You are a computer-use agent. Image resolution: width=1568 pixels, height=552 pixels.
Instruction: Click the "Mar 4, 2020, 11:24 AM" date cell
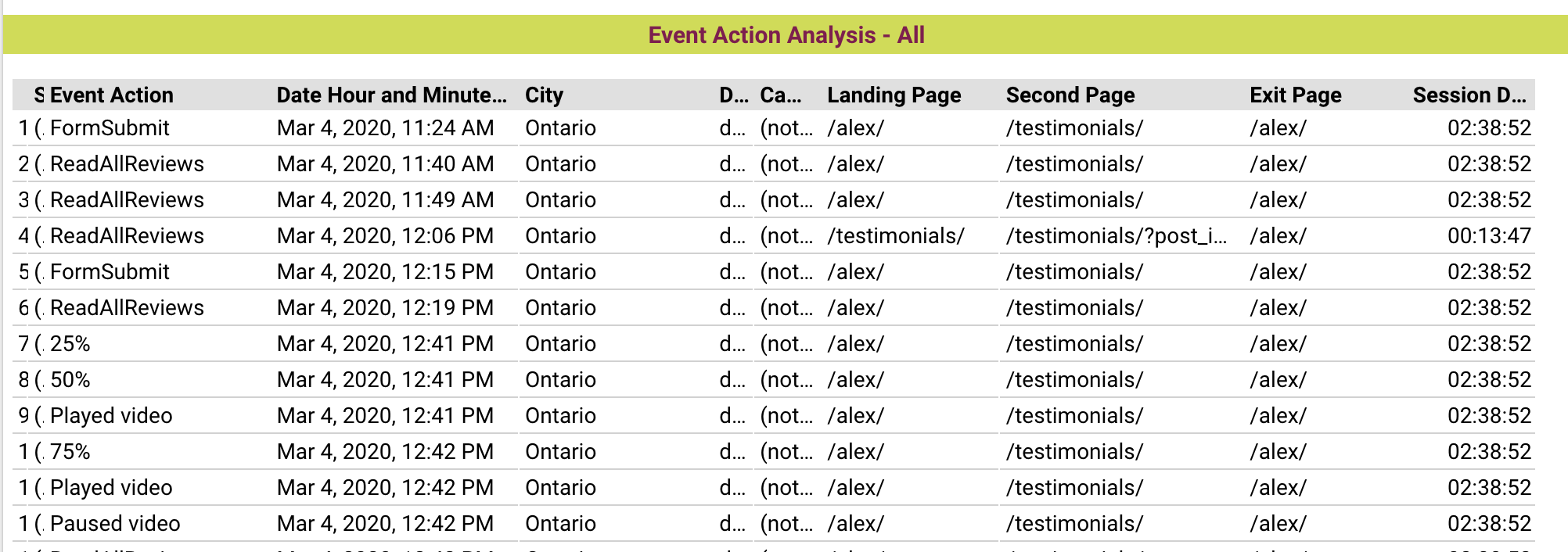click(385, 128)
